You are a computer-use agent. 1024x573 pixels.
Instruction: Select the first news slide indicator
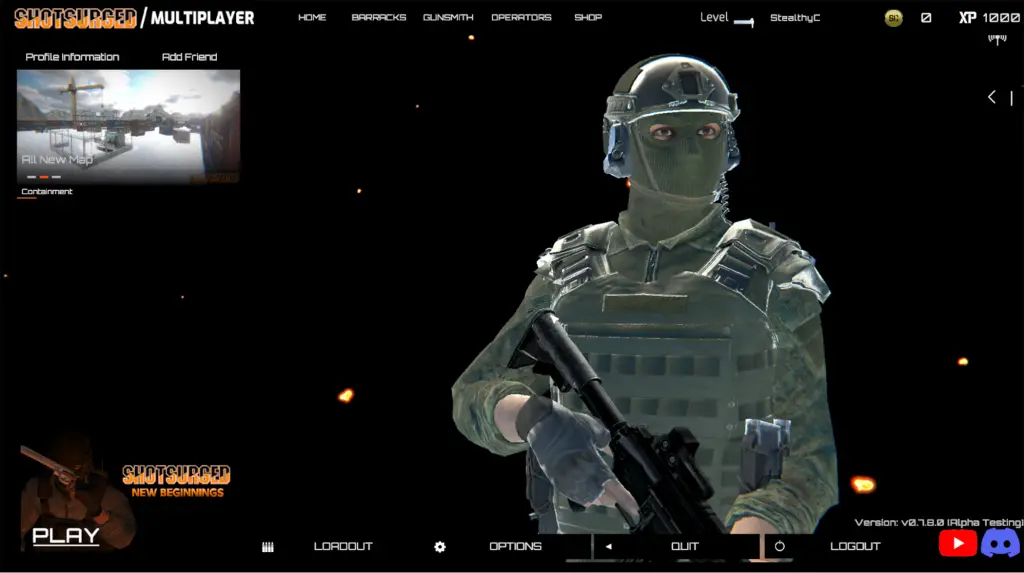tap(31, 177)
